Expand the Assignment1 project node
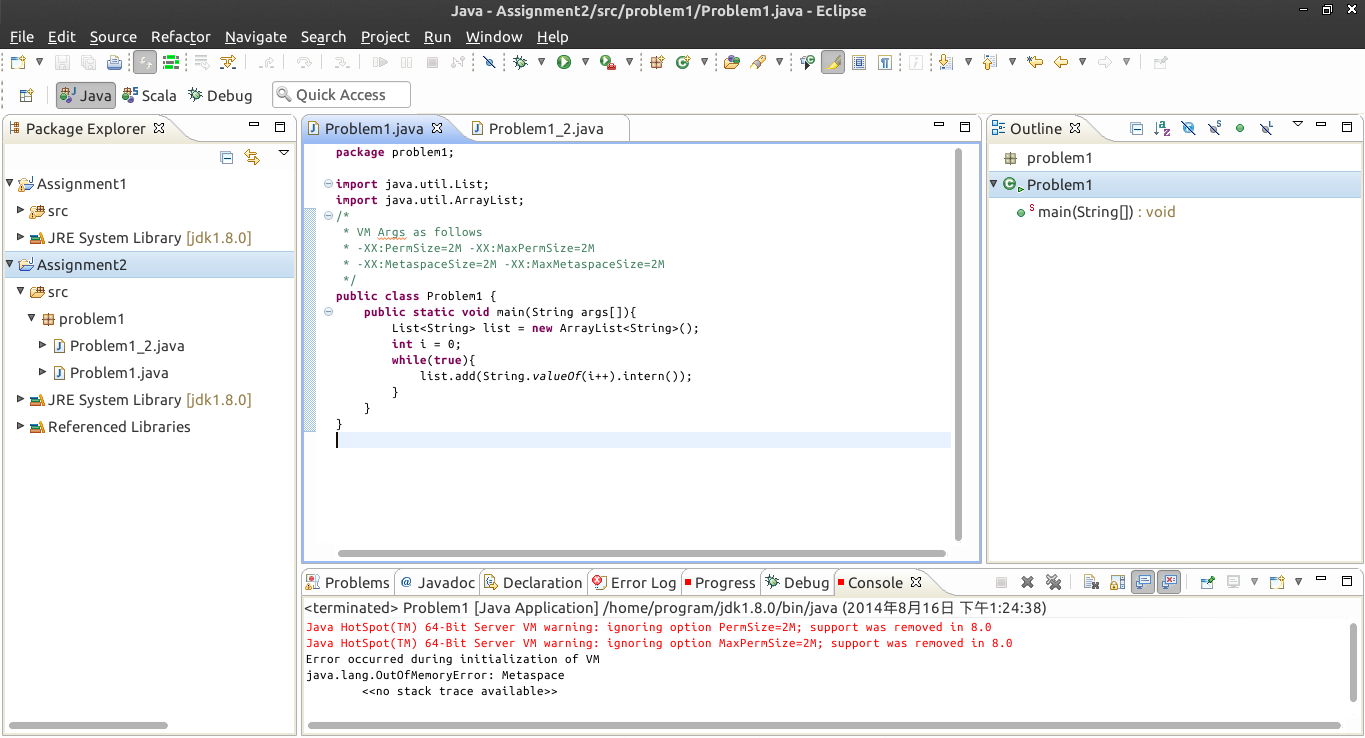The width and height of the screenshot is (1365, 738). click(10, 184)
